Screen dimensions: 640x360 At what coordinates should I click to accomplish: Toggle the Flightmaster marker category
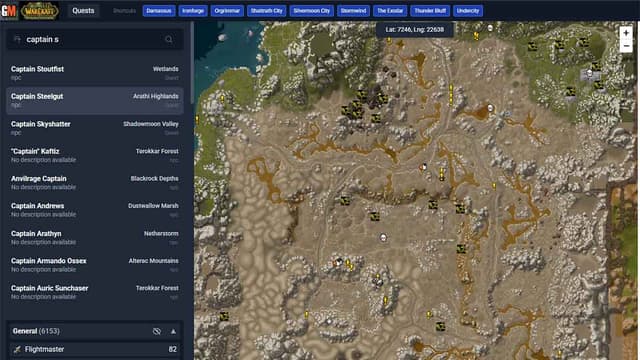(x=94, y=349)
